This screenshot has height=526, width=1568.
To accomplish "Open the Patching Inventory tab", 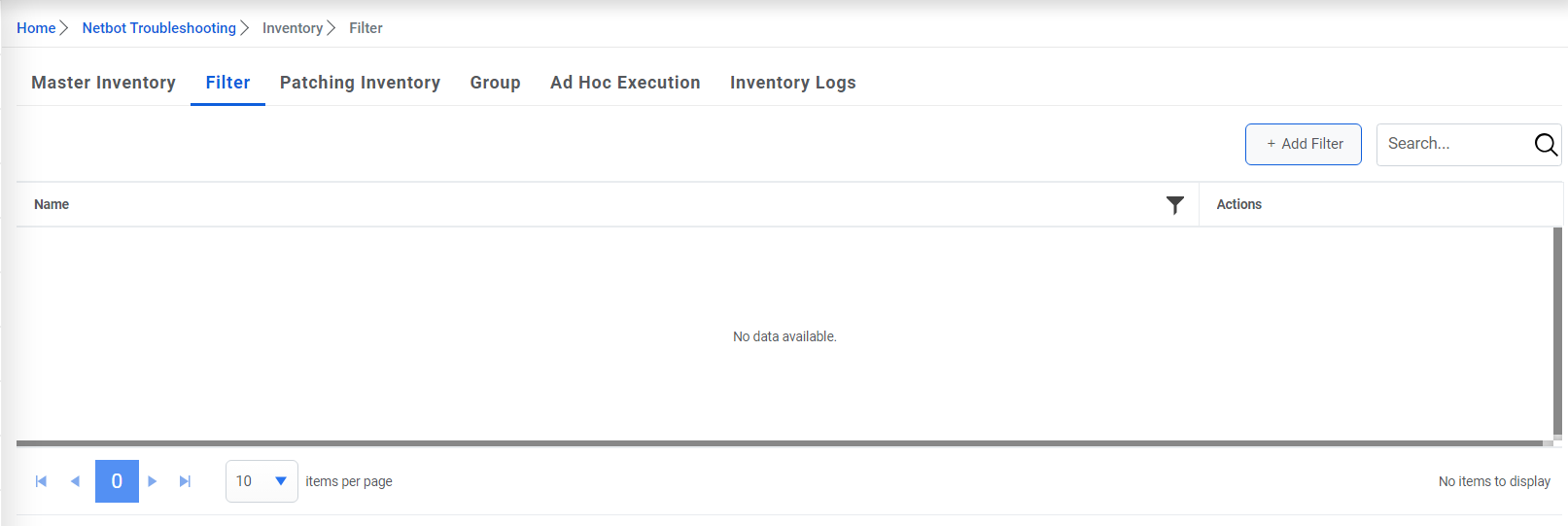I will click(360, 83).
